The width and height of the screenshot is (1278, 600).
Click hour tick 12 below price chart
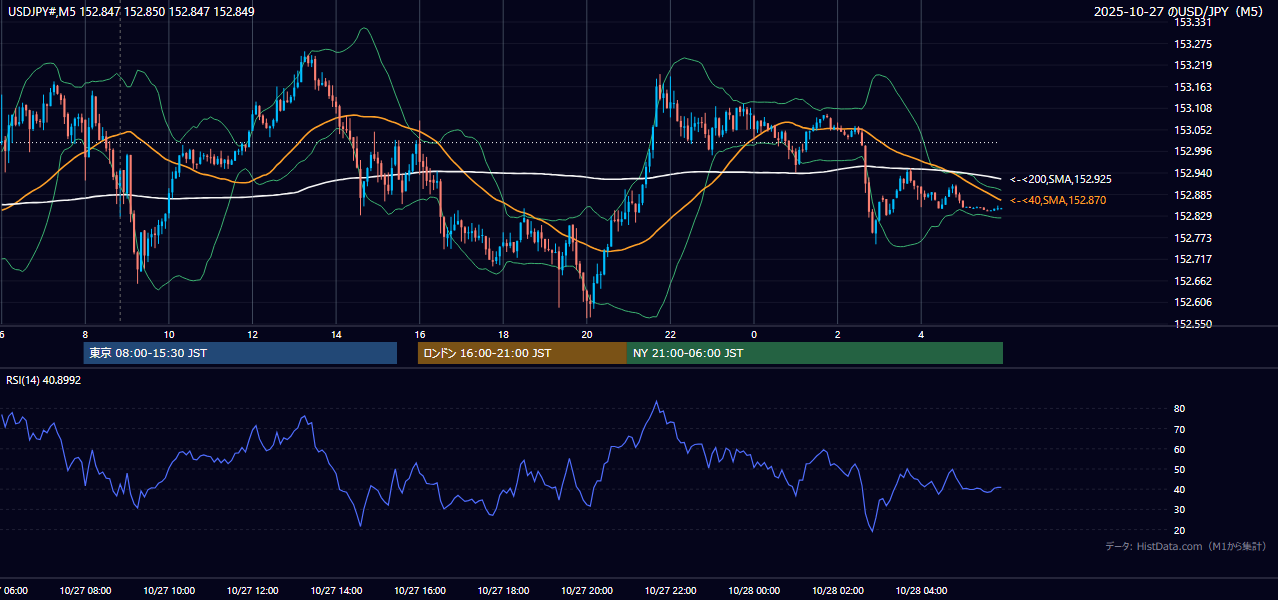click(x=252, y=334)
